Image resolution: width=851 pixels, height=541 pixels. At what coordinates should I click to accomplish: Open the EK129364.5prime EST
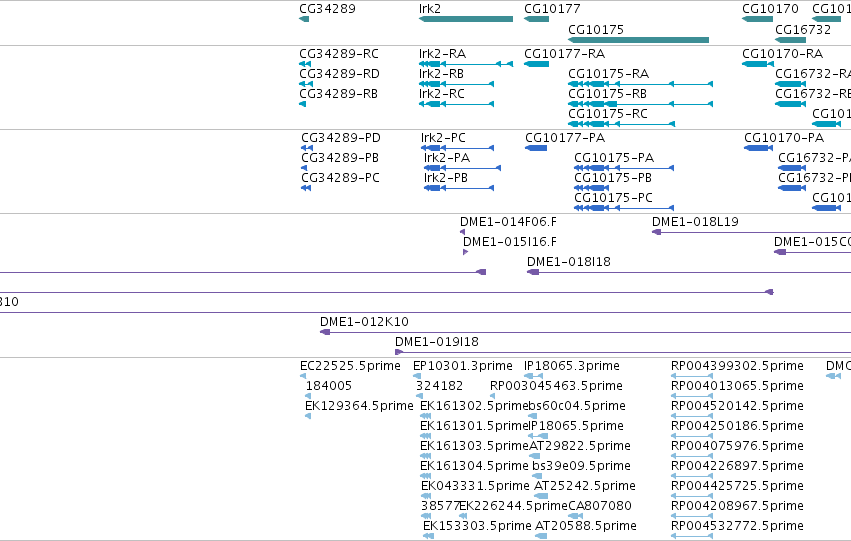point(359,406)
